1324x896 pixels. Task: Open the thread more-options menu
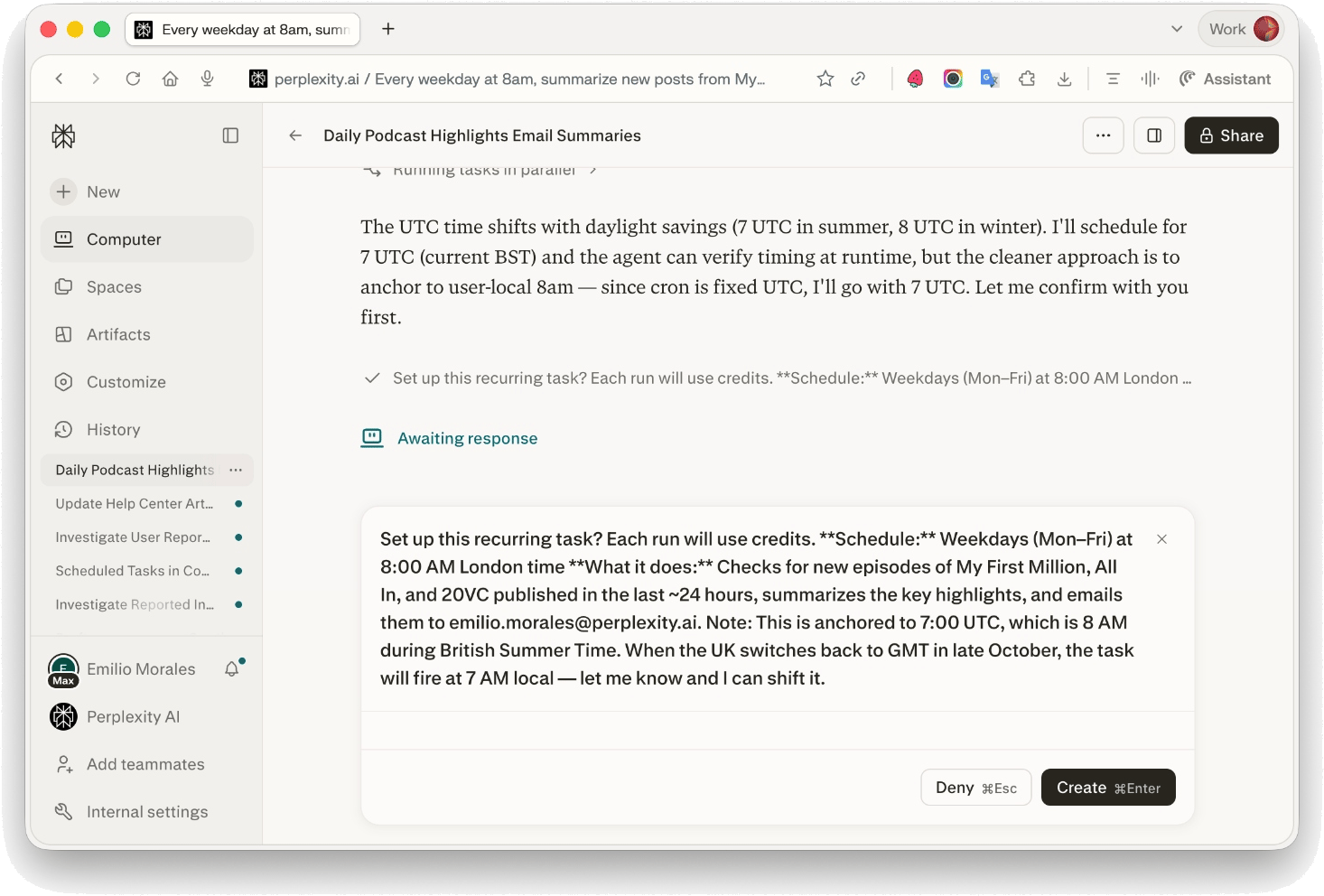pyautogui.click(x=1103, y=135)
